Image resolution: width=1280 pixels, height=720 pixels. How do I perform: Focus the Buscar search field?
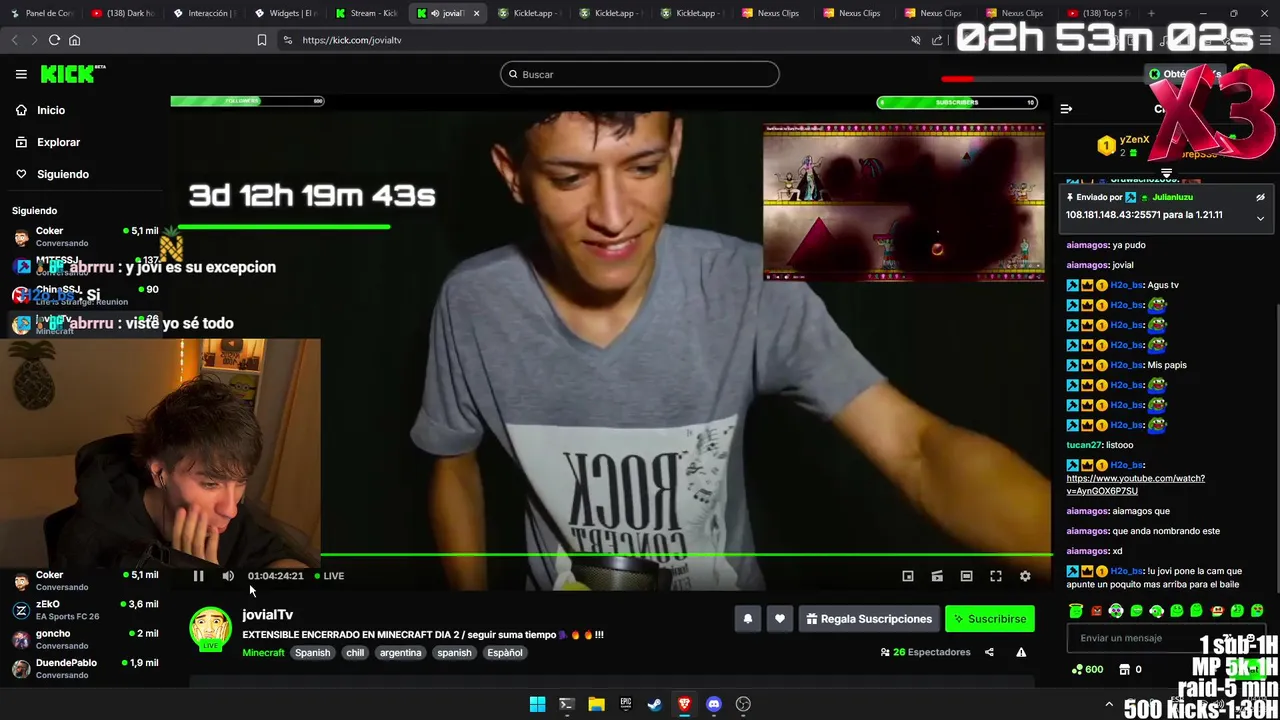(640, 74)
